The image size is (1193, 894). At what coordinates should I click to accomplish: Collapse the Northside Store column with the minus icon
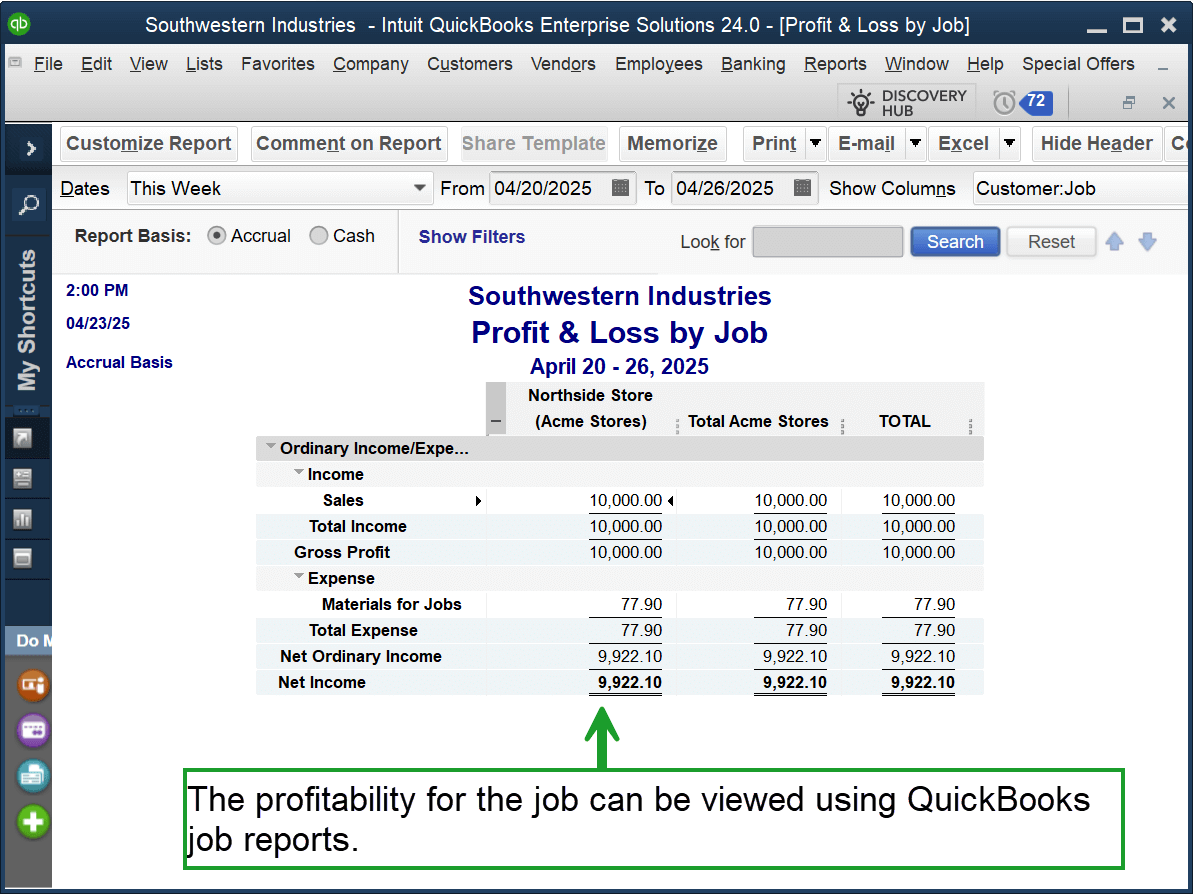(x=496, y=421)
